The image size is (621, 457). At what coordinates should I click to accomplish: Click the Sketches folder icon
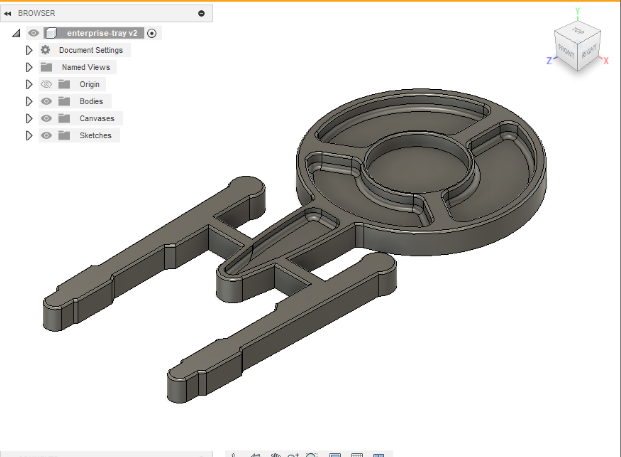(64, 135)
